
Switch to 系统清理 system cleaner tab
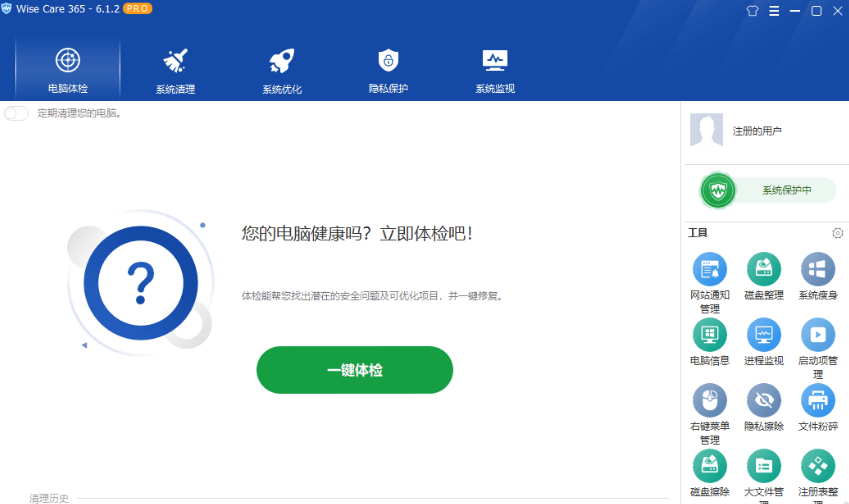pyautogui.click(x=175, y=69)
